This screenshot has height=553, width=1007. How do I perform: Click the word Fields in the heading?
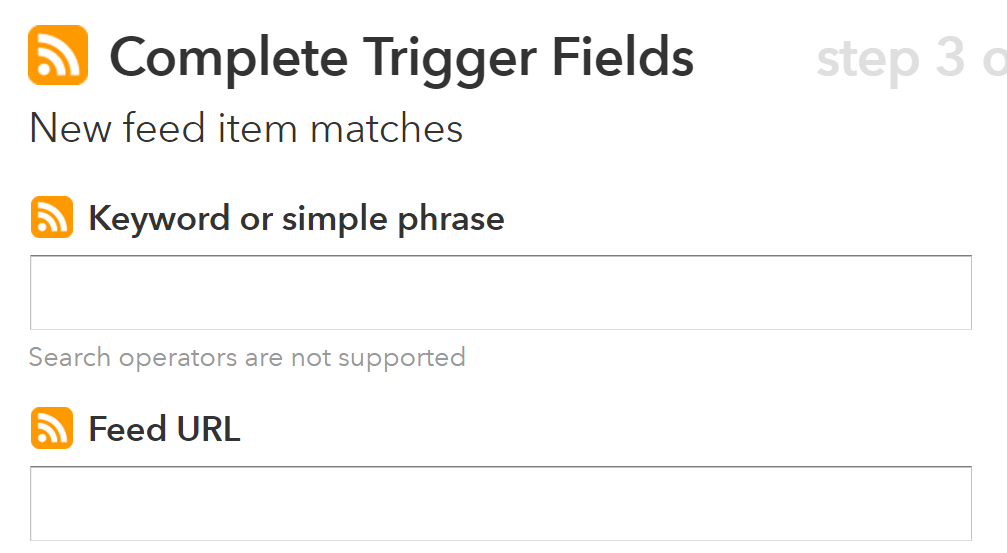(623, 57)
